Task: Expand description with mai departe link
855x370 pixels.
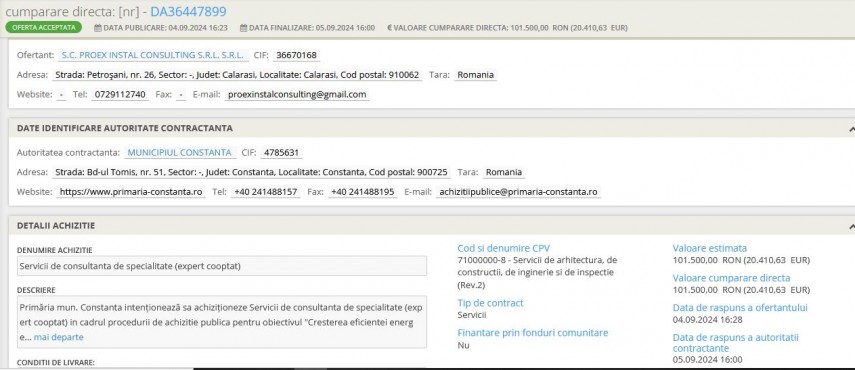Action: click(x=58, y=337)
